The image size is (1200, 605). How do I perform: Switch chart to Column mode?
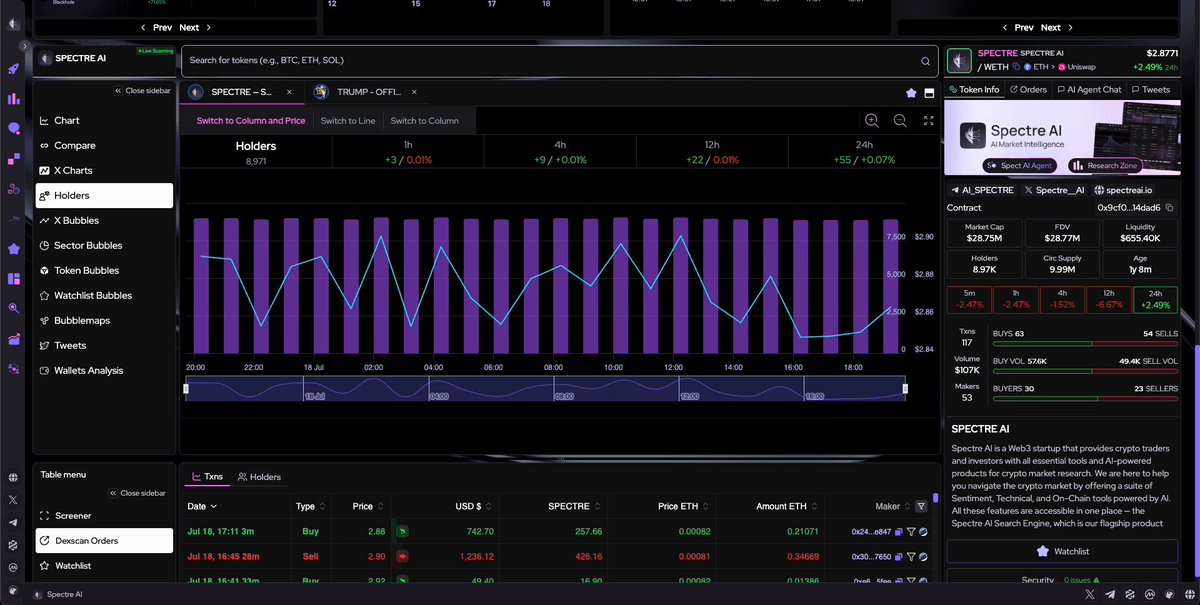click(x=425, y=121)
